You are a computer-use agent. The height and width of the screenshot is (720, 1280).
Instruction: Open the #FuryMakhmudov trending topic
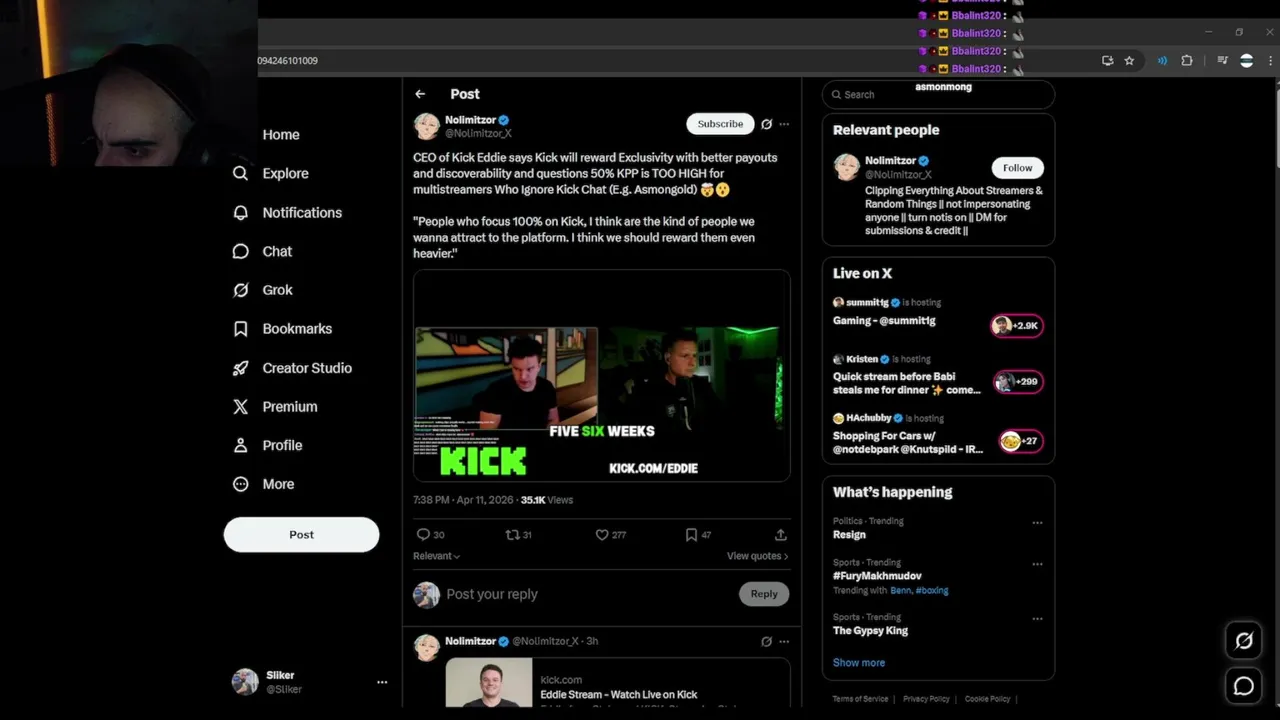click(x=877, y=576)
